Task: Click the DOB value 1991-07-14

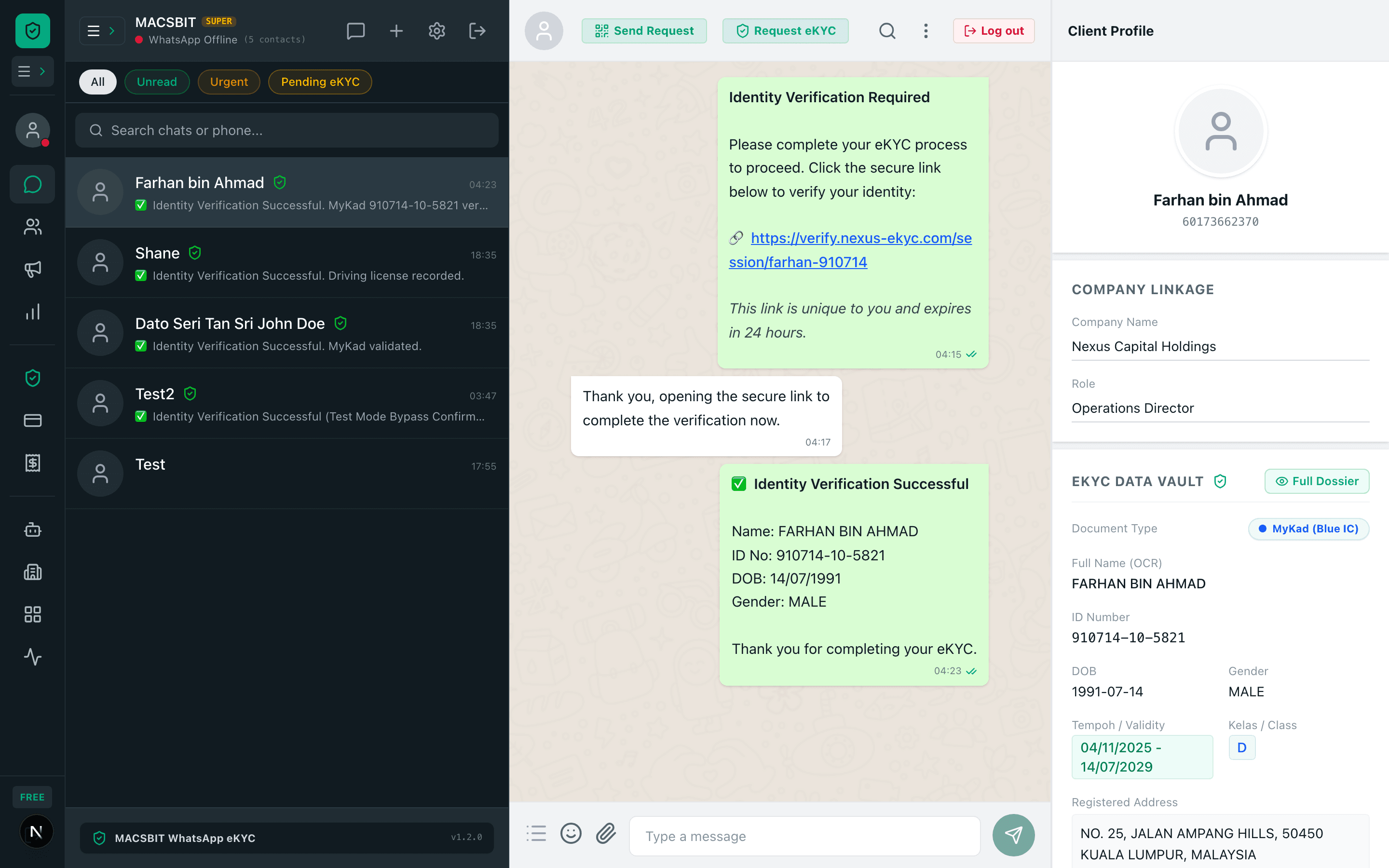Action: (x=1107, y=692)
